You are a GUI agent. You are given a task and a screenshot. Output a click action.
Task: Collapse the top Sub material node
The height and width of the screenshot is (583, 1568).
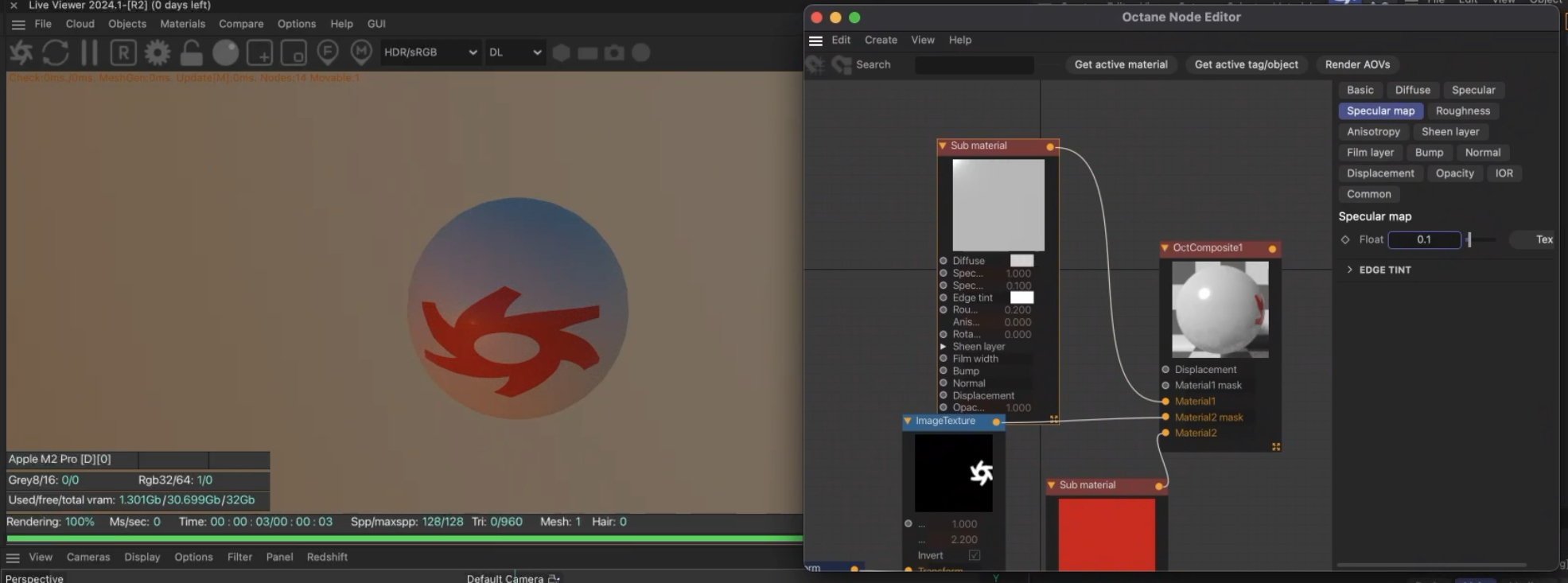tap(943, 146)
